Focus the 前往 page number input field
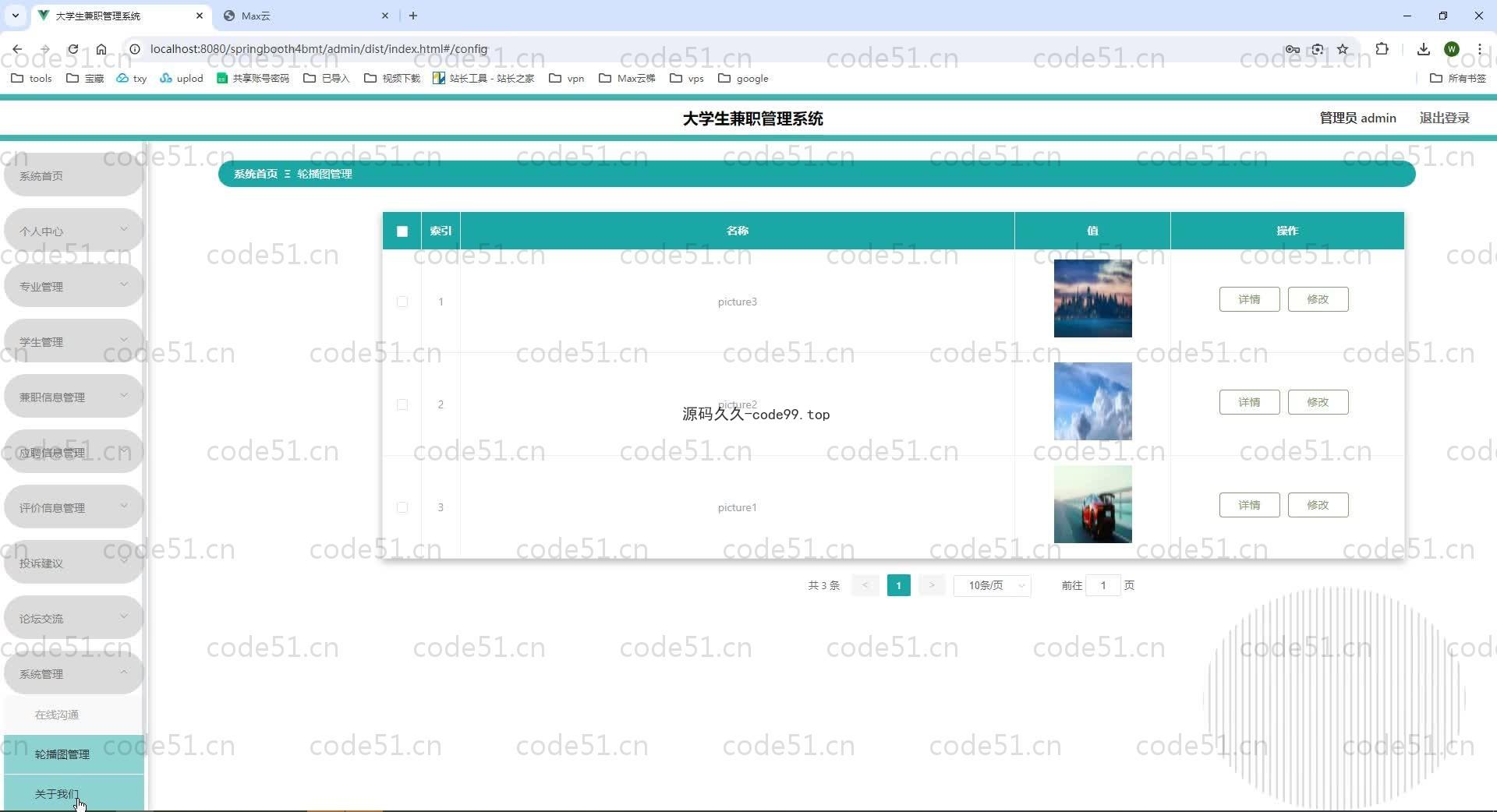 pos(1103,585)
